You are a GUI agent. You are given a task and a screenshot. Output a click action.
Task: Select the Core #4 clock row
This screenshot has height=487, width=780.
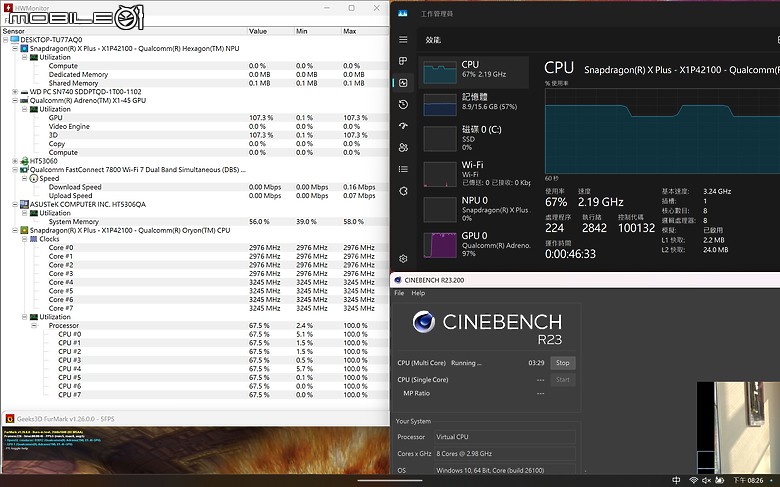[x=195, y=282]
